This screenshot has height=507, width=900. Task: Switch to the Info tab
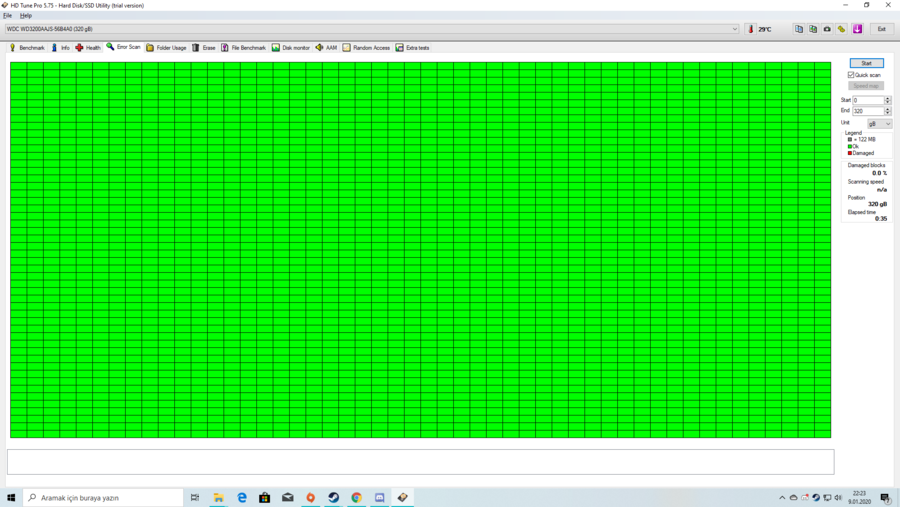(x=60, y=48)
